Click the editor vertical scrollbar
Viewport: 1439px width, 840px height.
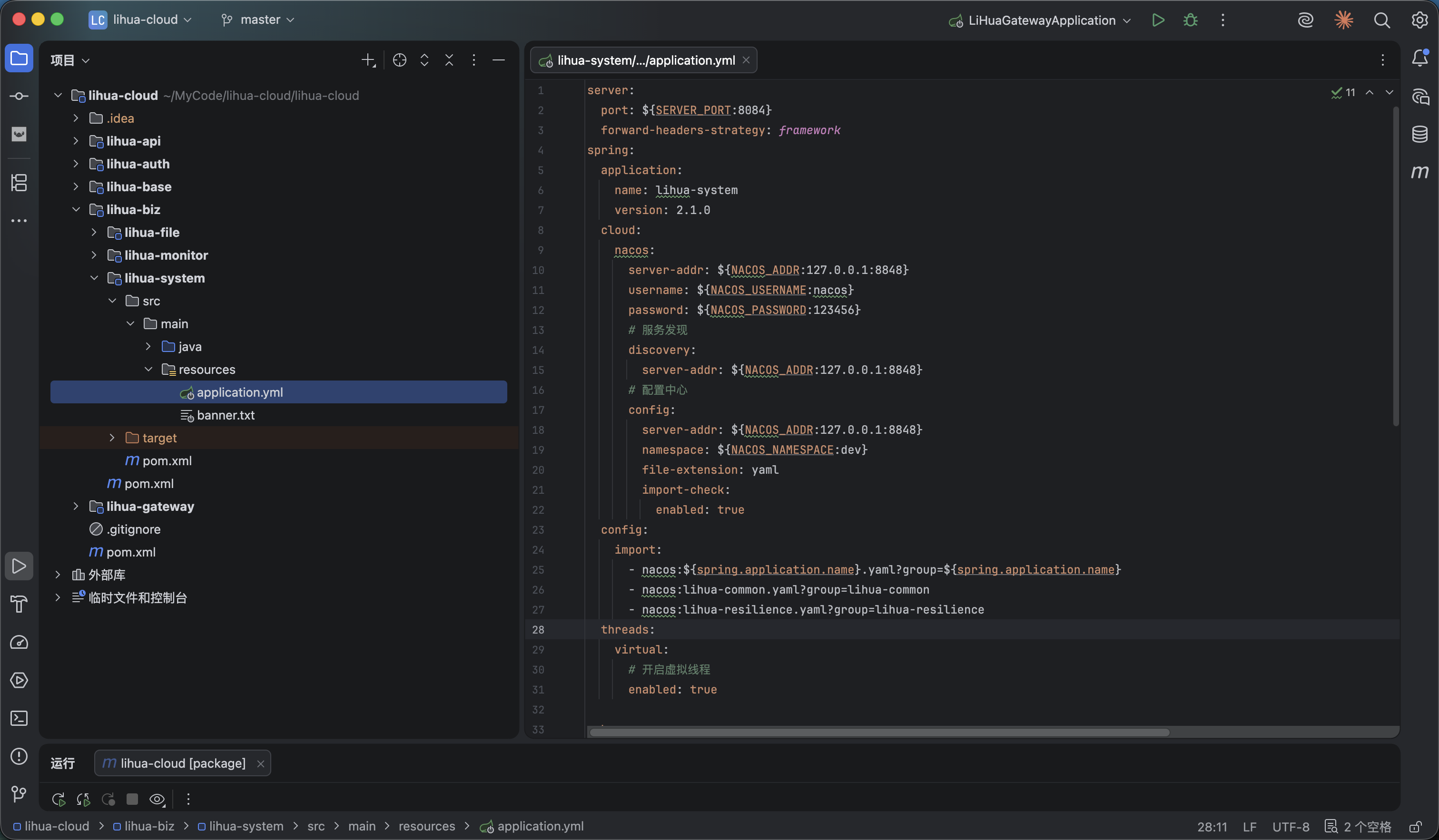[1396, 265]
